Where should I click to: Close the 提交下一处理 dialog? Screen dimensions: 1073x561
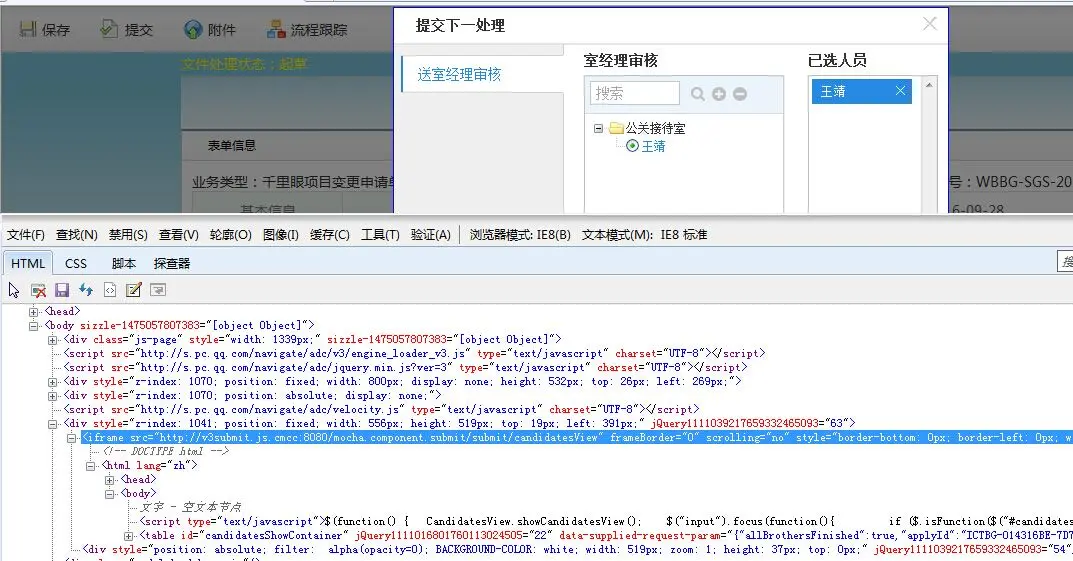click(x=929, y=24)
